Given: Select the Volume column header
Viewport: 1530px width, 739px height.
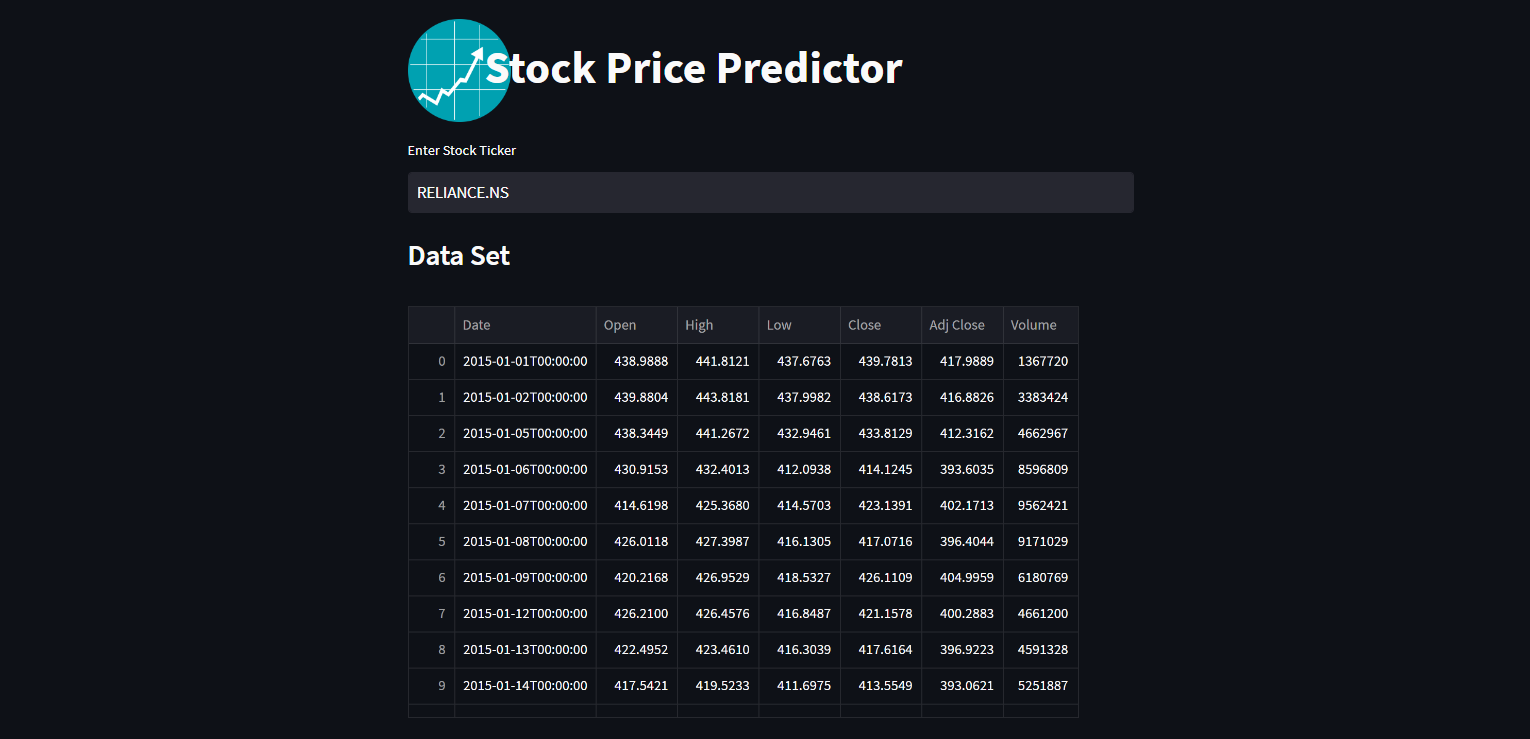Looking at the screenshot, I should pos(1033,324).
